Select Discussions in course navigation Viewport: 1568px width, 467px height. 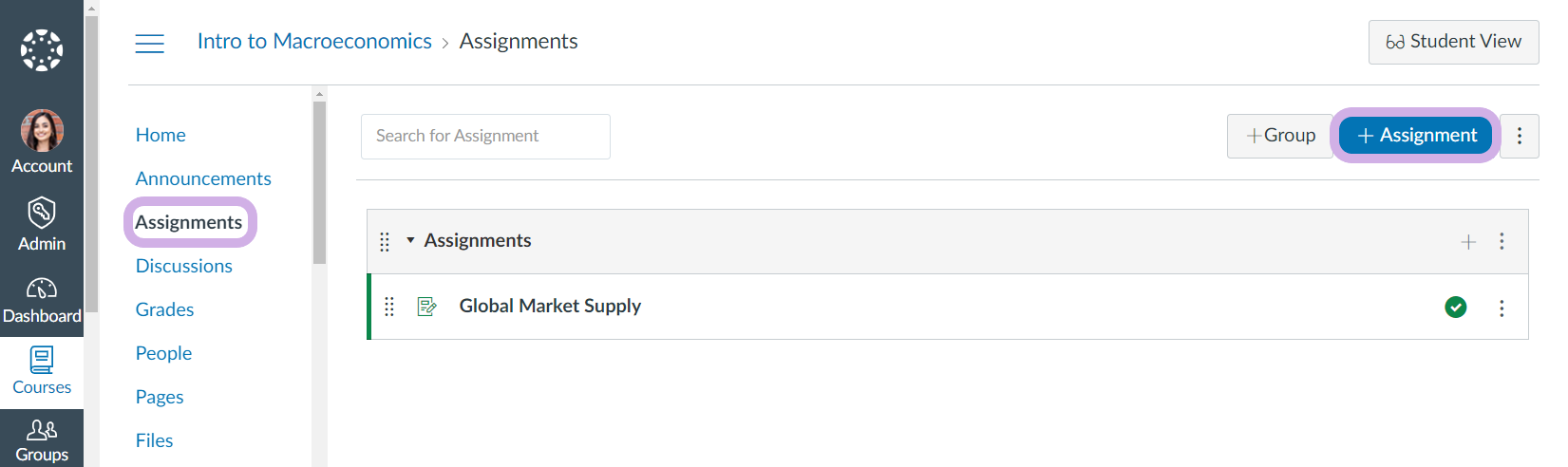tap(184, 266)
